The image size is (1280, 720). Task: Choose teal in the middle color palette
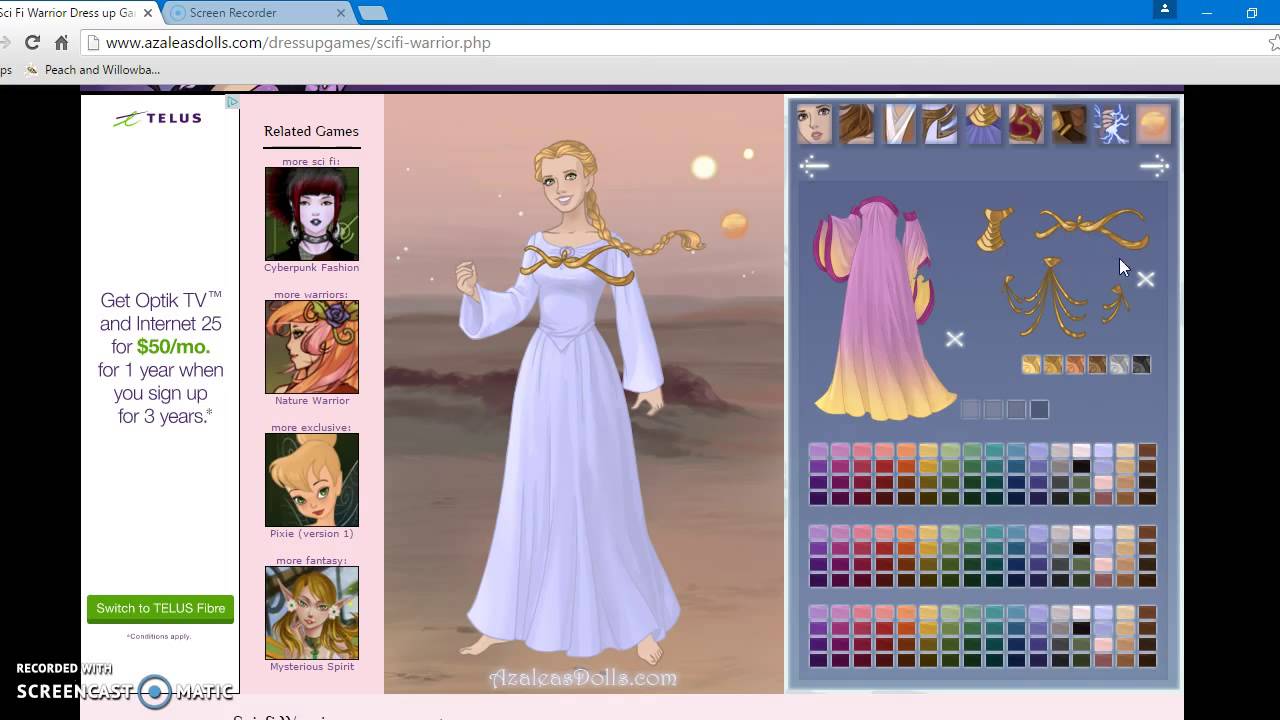pos(994,533)
